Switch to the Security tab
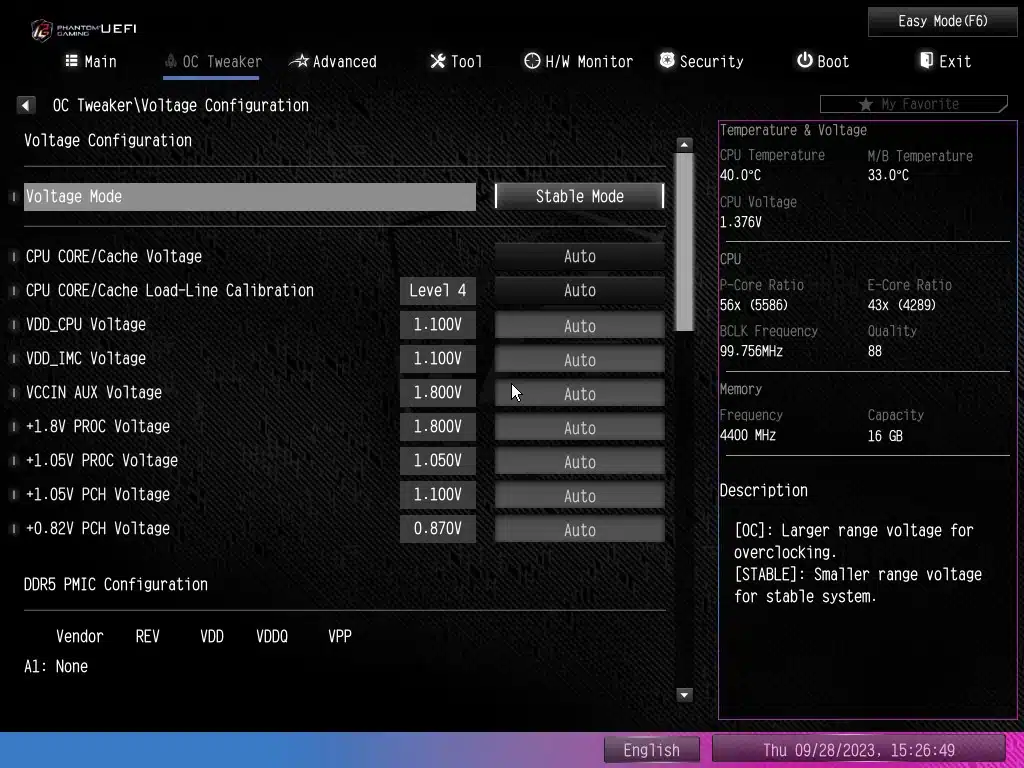 click(x=700, y=62)
